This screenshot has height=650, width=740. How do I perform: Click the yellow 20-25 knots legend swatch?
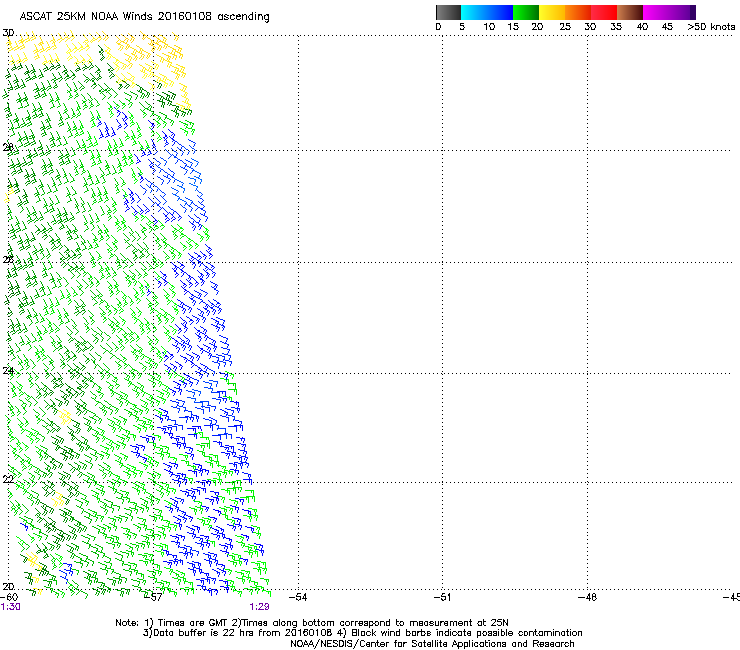coord(552,12)
